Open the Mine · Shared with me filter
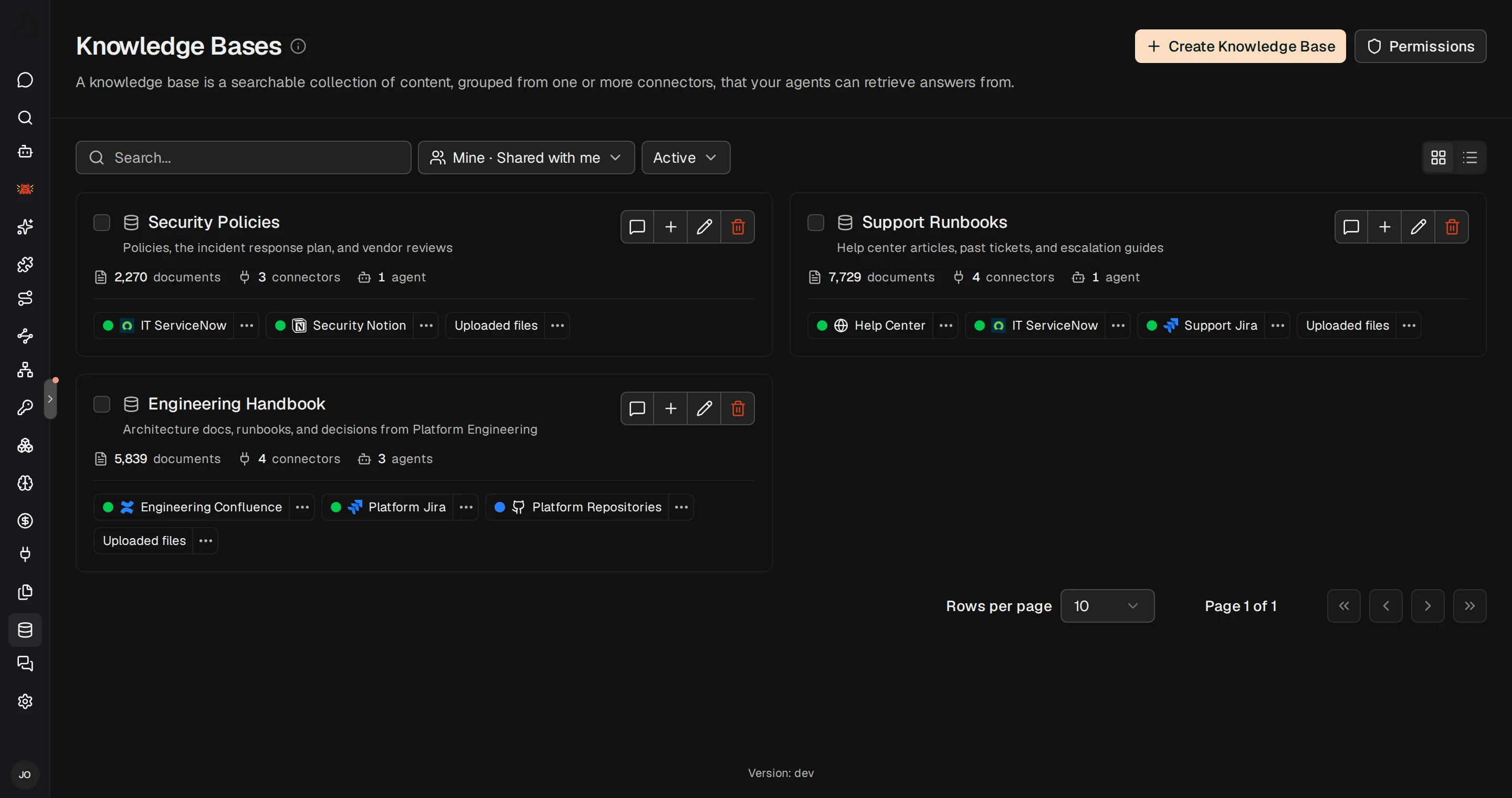Screen dimensions: 1512x798 pos(526,157)
